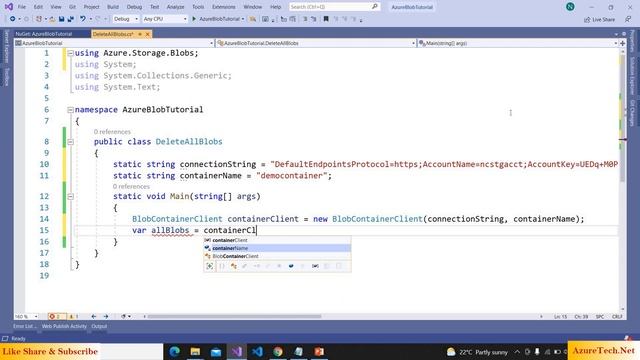Image resolution: width=640 pixels, height=360 pixels.
Task: Open the AzureBlobTutorial.DeleteAllBlobs type dropdown
Action: click(x=316, y=43)
